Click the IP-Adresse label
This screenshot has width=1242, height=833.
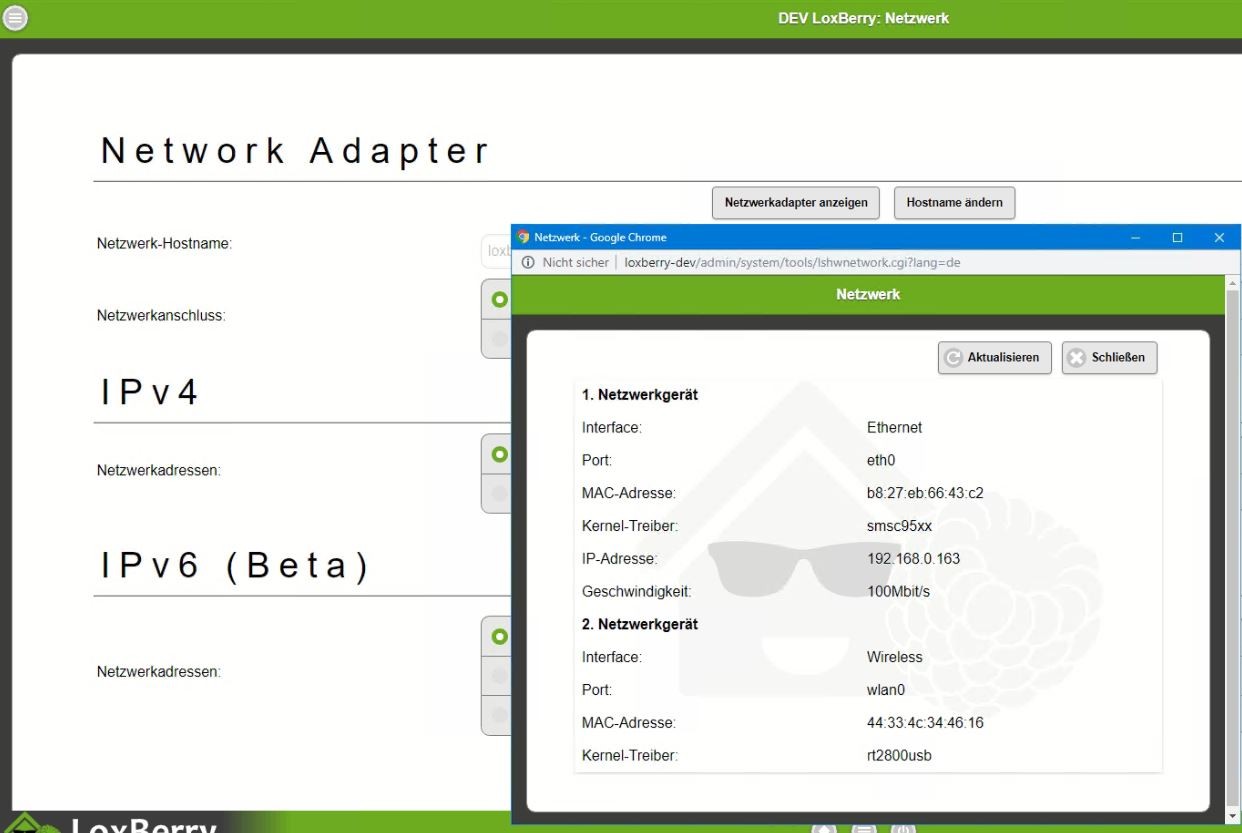tap(620, 558)
